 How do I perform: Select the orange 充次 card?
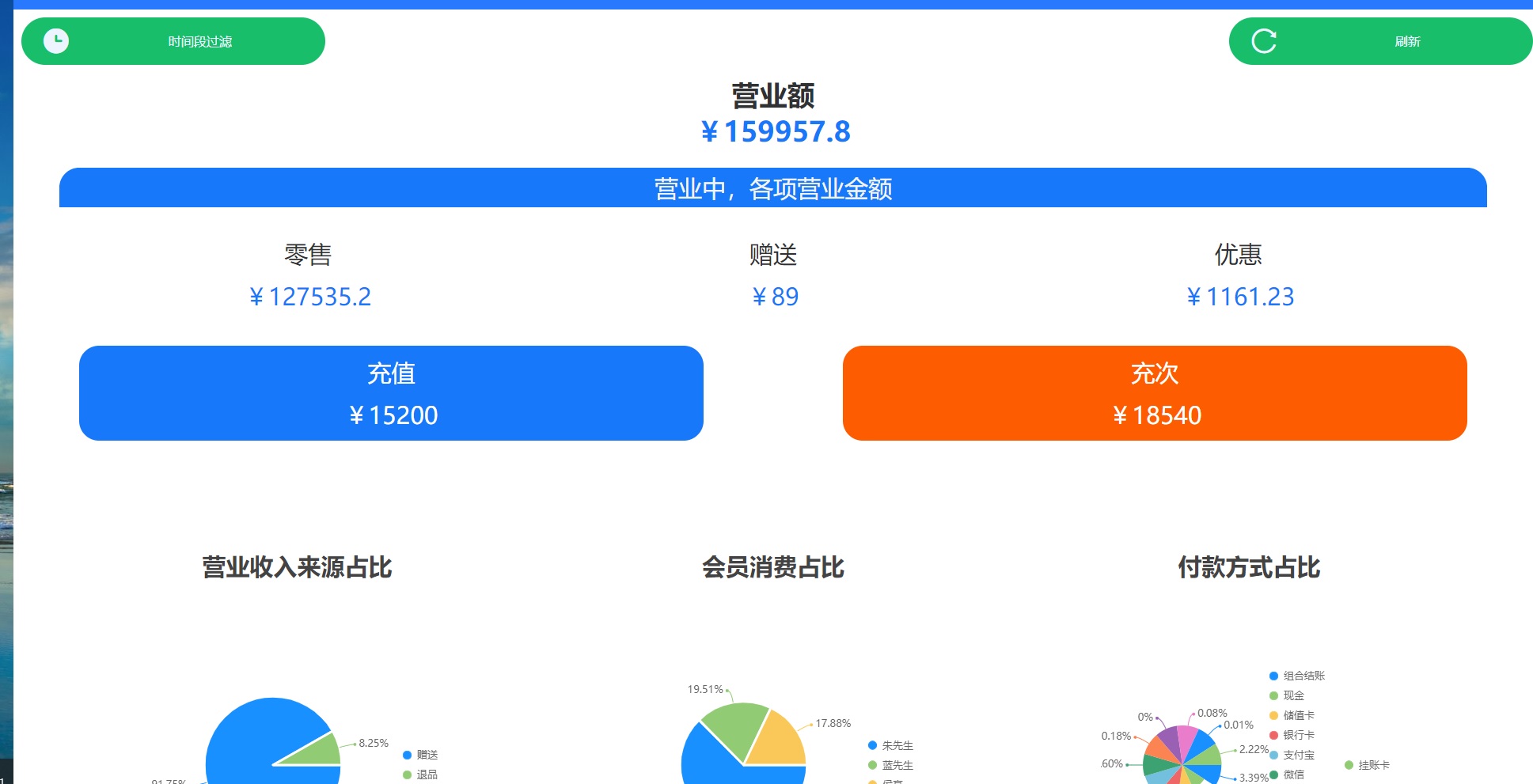(x=1155, y=393)
